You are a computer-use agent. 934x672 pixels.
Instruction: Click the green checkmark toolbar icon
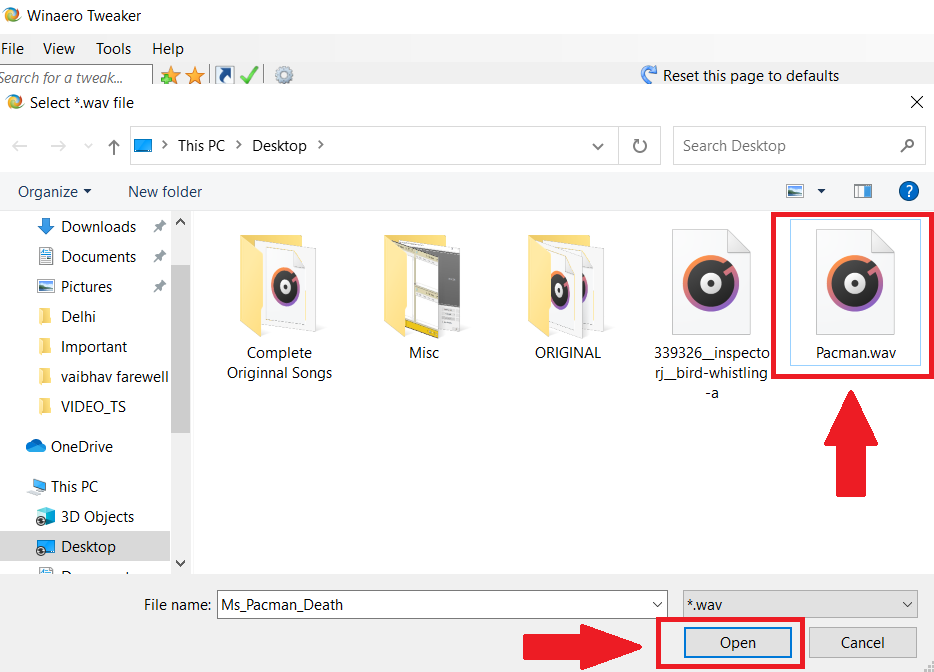(x=249, y=76)
